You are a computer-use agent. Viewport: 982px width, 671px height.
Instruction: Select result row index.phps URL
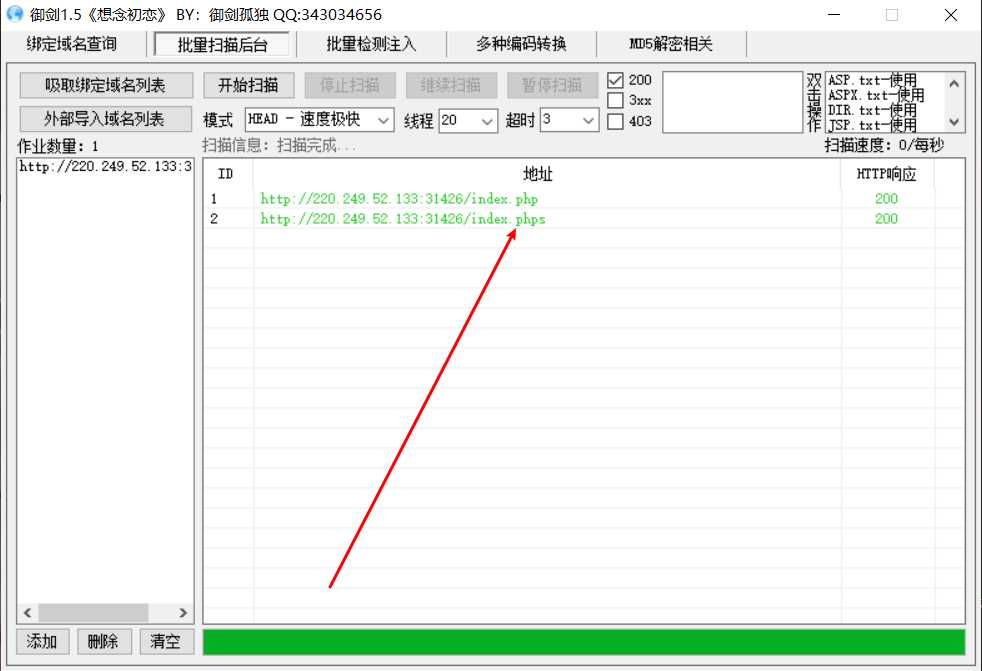[403, 219]
